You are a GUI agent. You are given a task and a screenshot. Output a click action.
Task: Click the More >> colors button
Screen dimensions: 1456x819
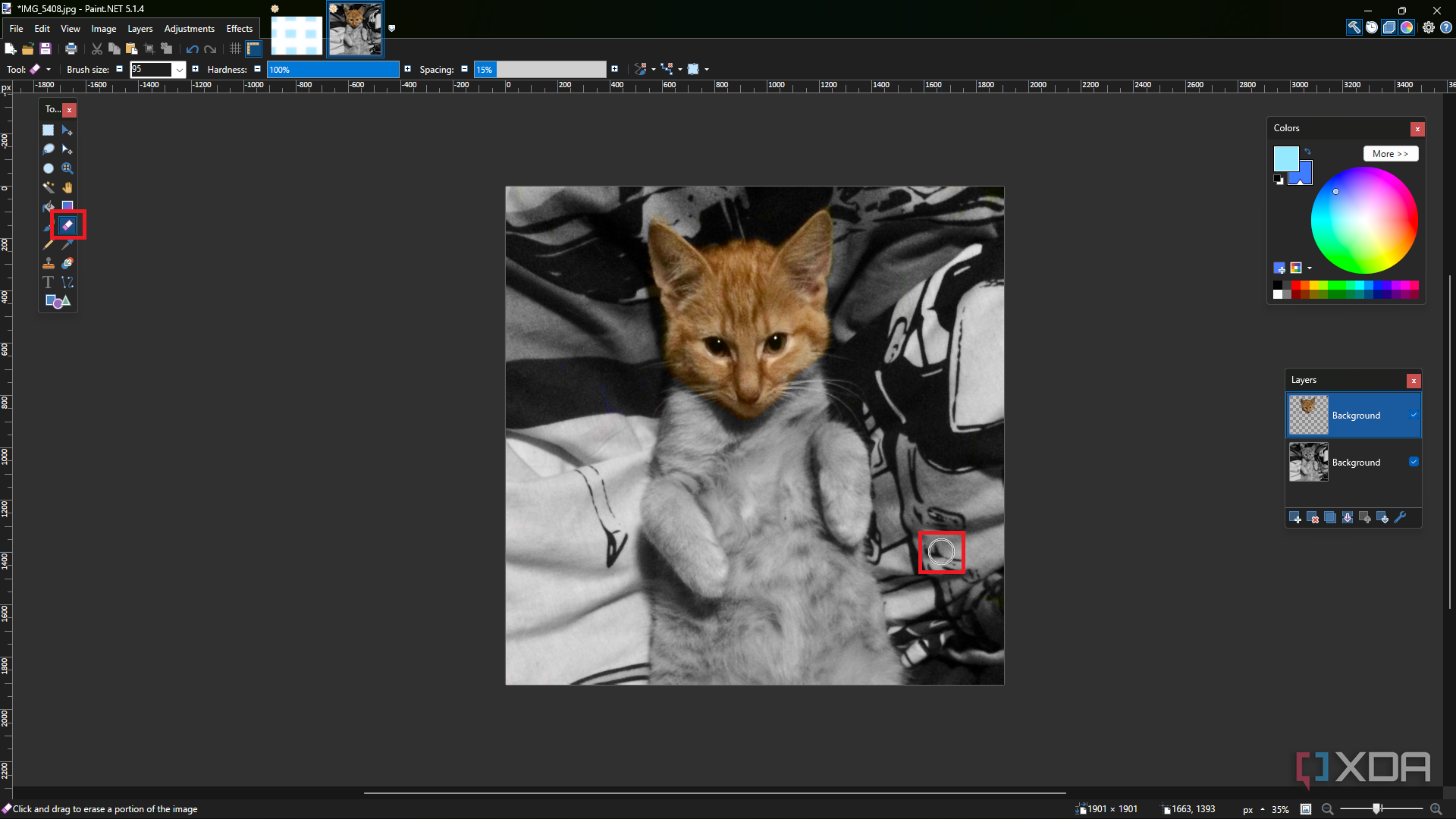pos(1389,154)
